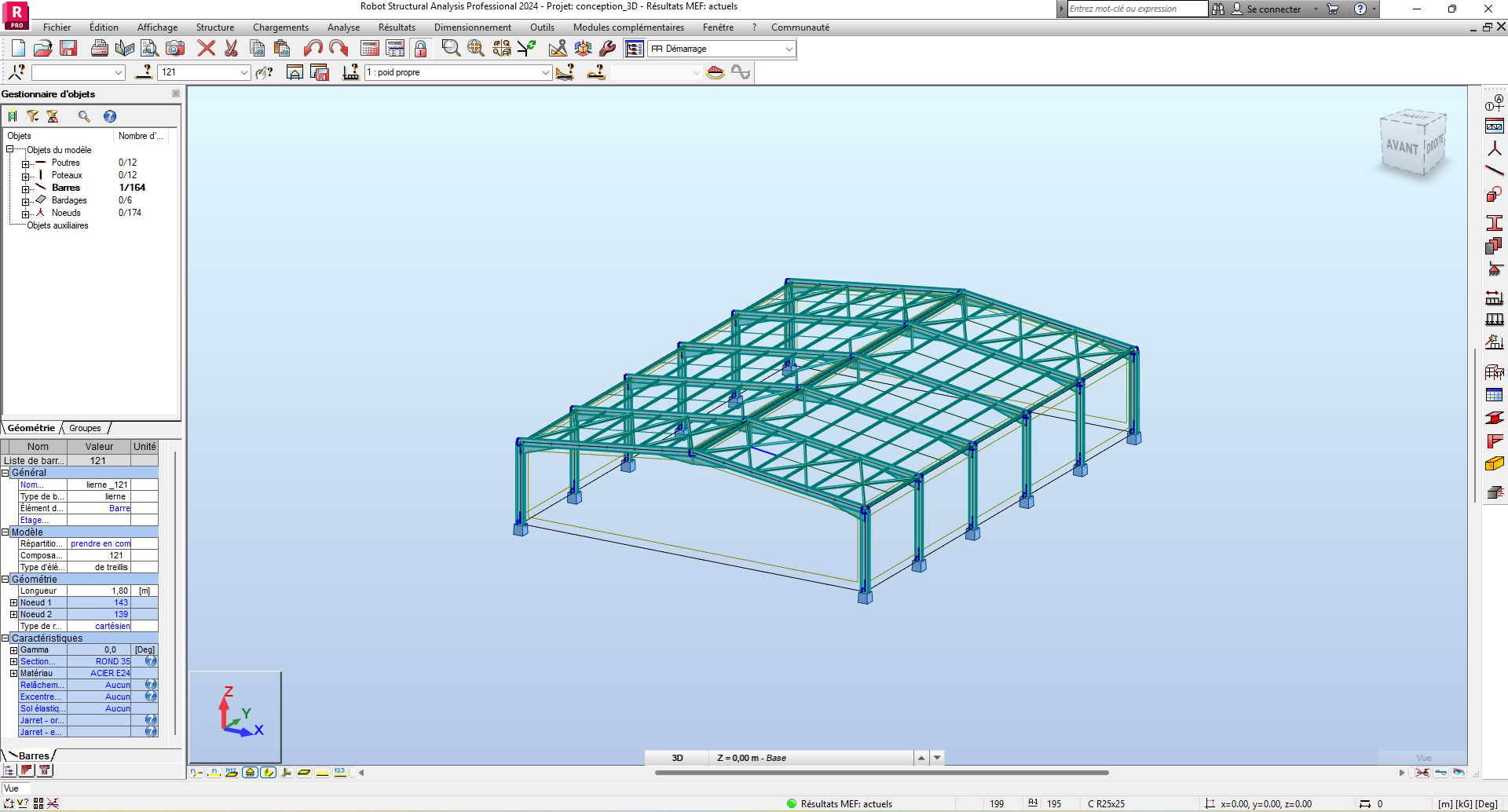Toggle local axes display button
This screenshot has width=1508, height=812.
(286, 773)
